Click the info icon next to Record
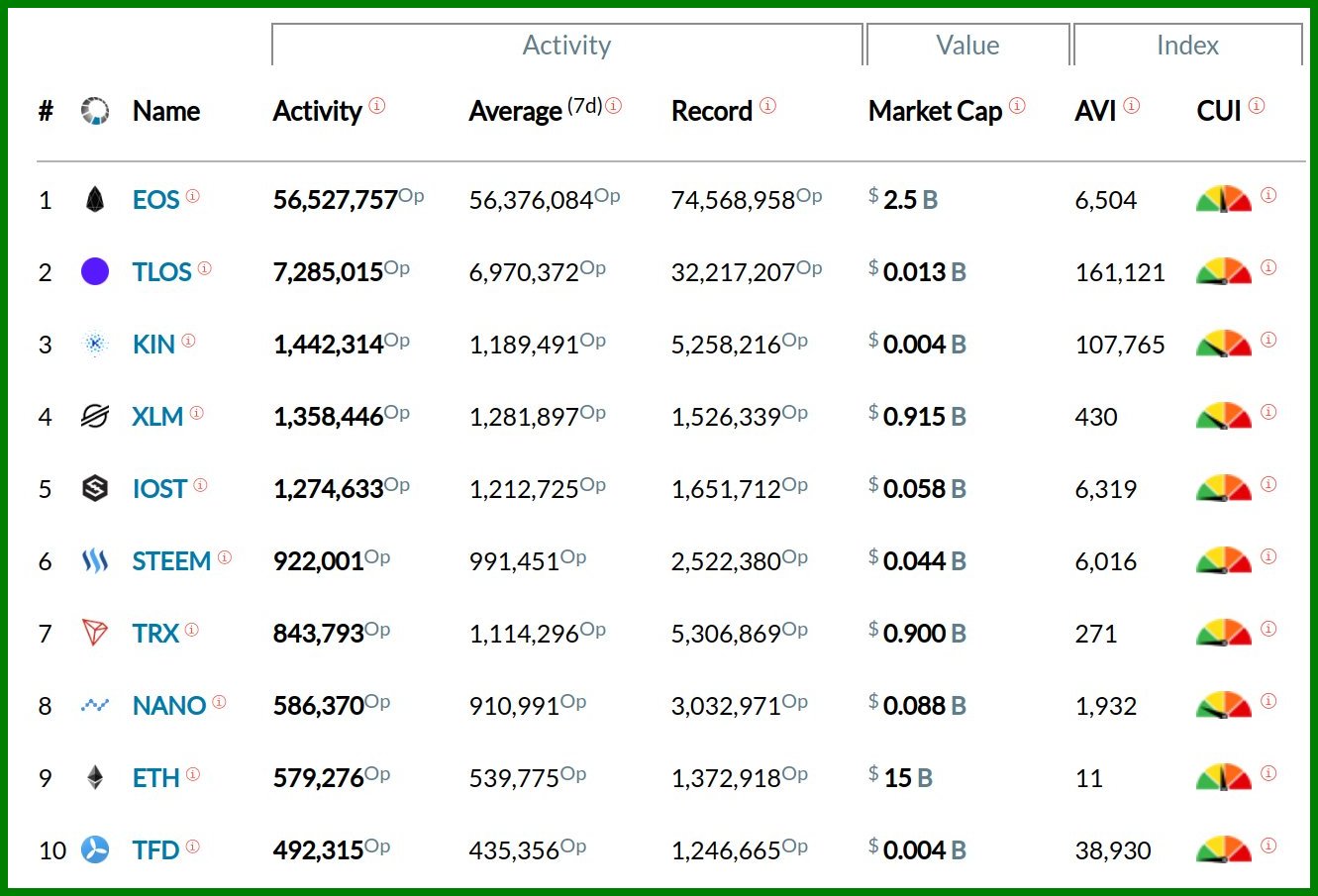This screenshot has width=1318, height=896. pos(767,106)
